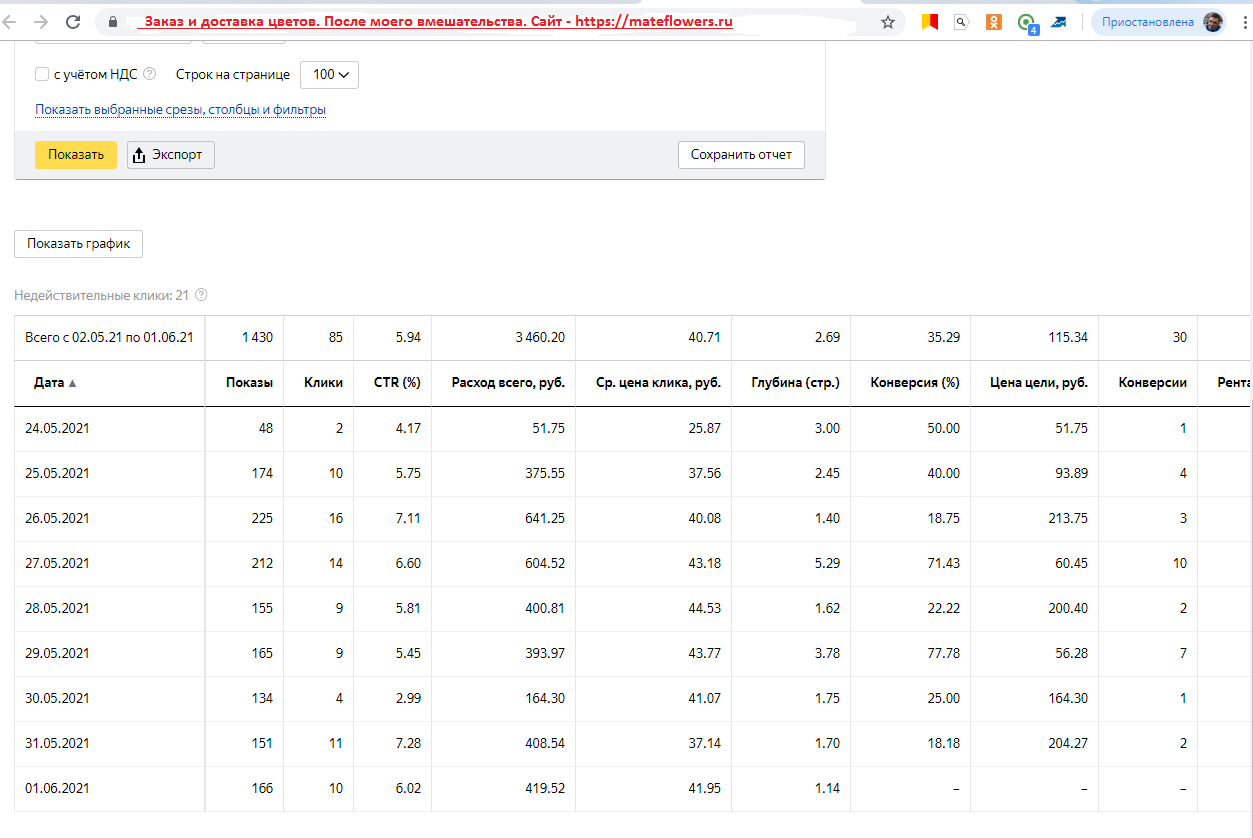Open the blue chart arrow extension
The width and height of the screenshot is (1253, 838).
click(x=1058, y=22)
